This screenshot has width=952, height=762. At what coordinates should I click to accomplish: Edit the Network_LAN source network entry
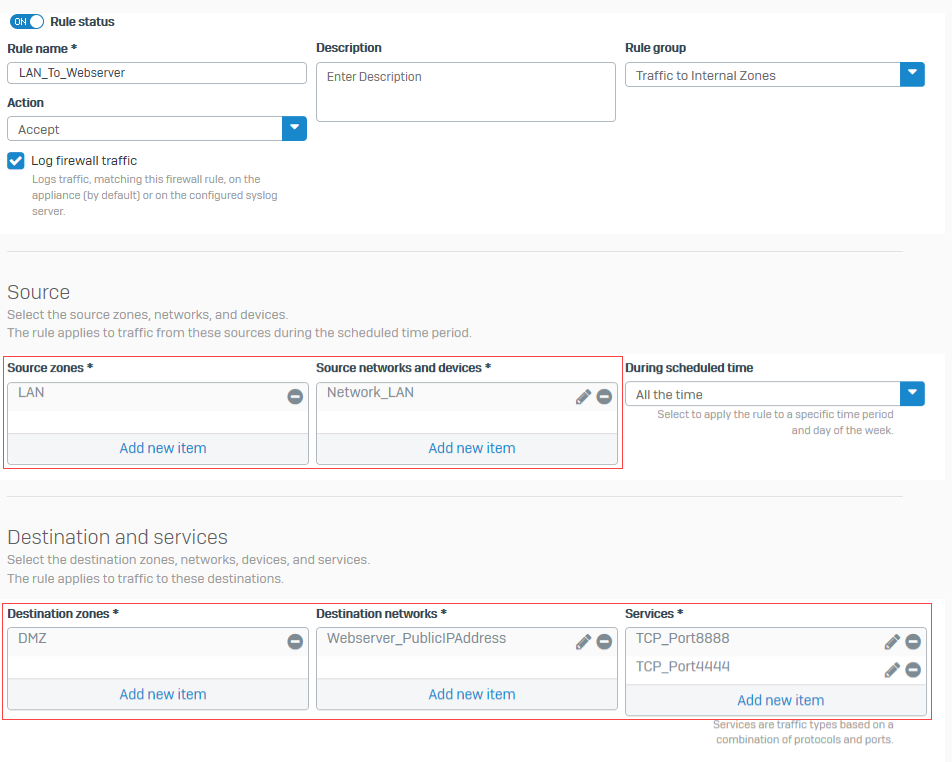[583, 396]
